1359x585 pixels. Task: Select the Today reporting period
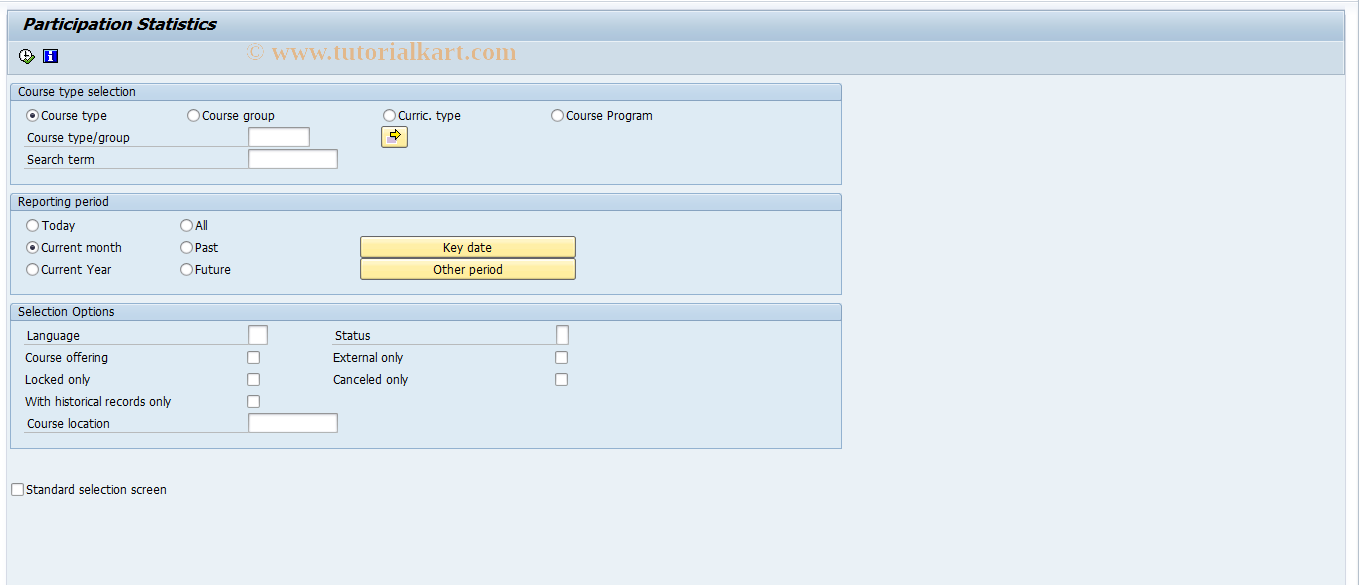[32, 226]
